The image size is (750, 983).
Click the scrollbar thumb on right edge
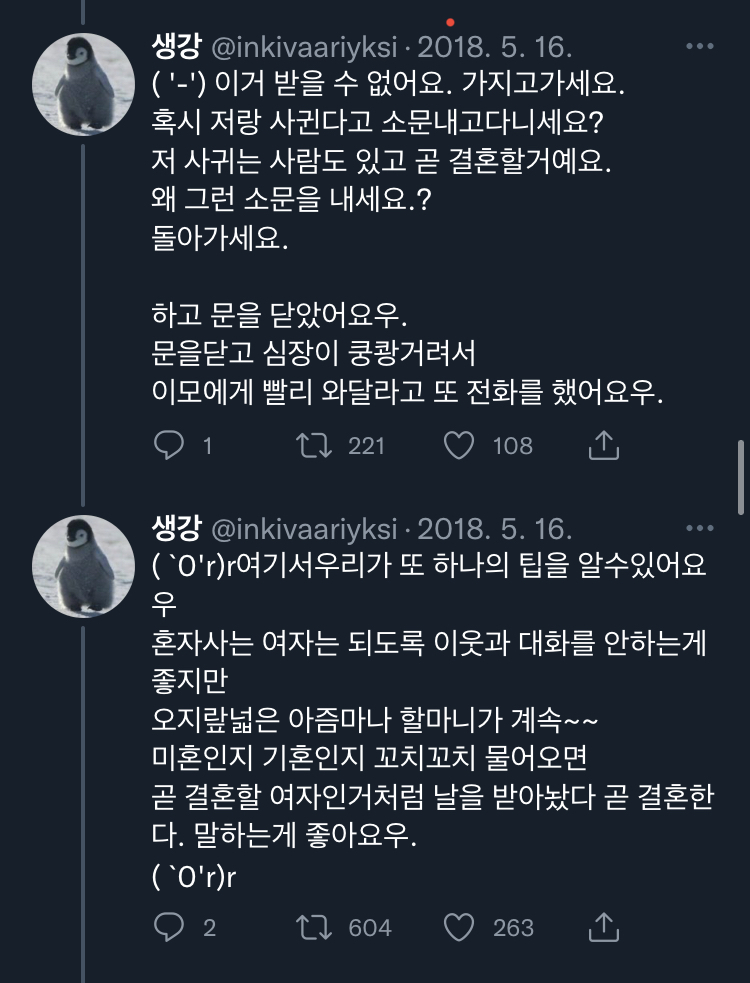[741, 480]
